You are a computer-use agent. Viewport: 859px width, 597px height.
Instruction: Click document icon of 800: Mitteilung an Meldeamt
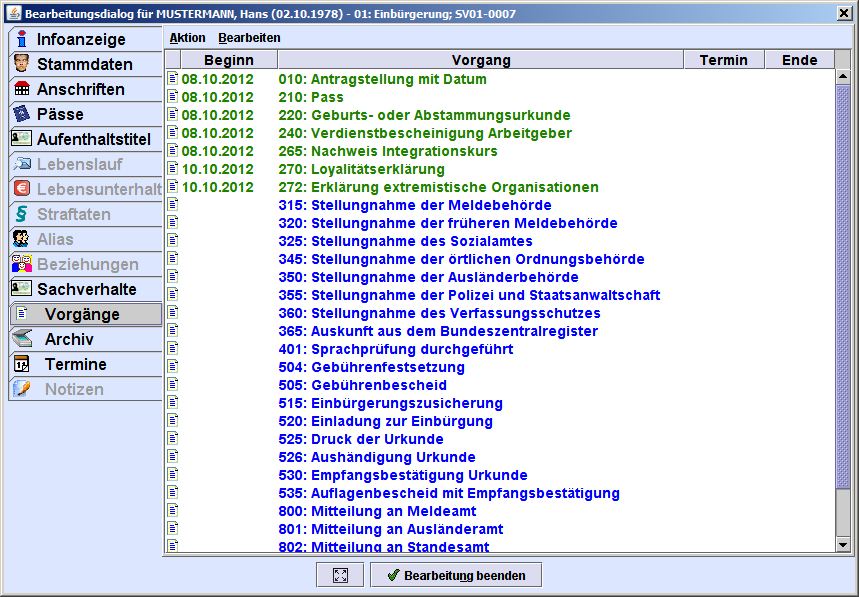(x=173, y=510)
